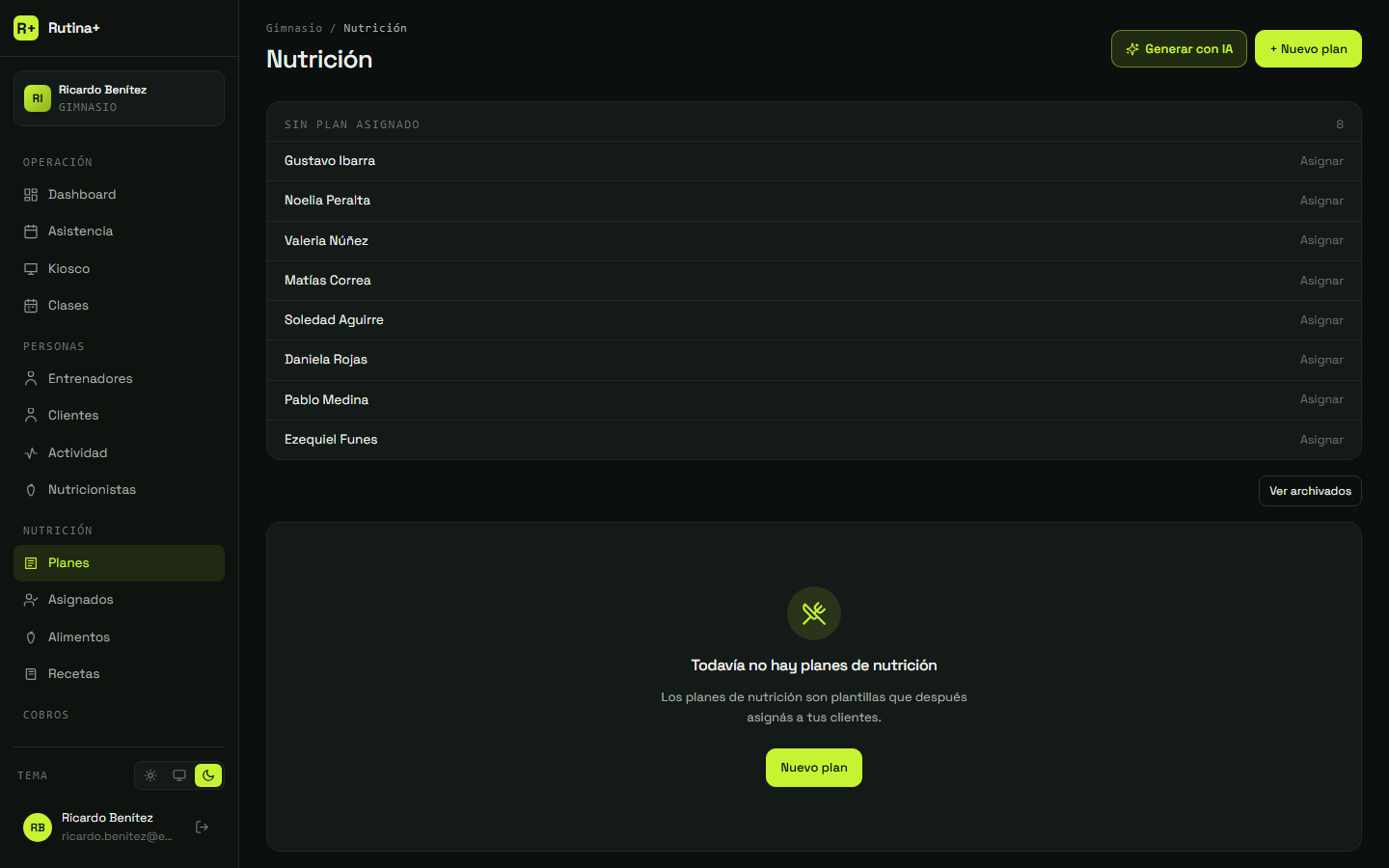
Task: Click Ver archivados button
Action: 1310,491
